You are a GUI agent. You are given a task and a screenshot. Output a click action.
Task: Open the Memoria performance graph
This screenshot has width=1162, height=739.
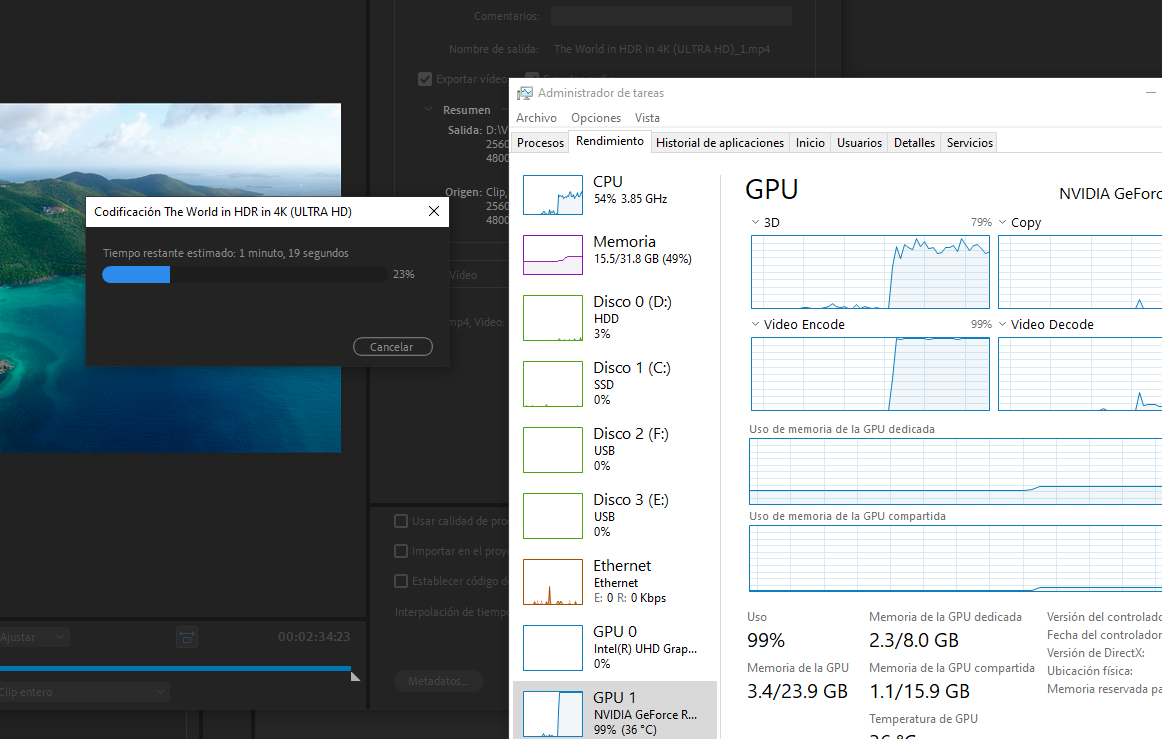pos(553,255)
